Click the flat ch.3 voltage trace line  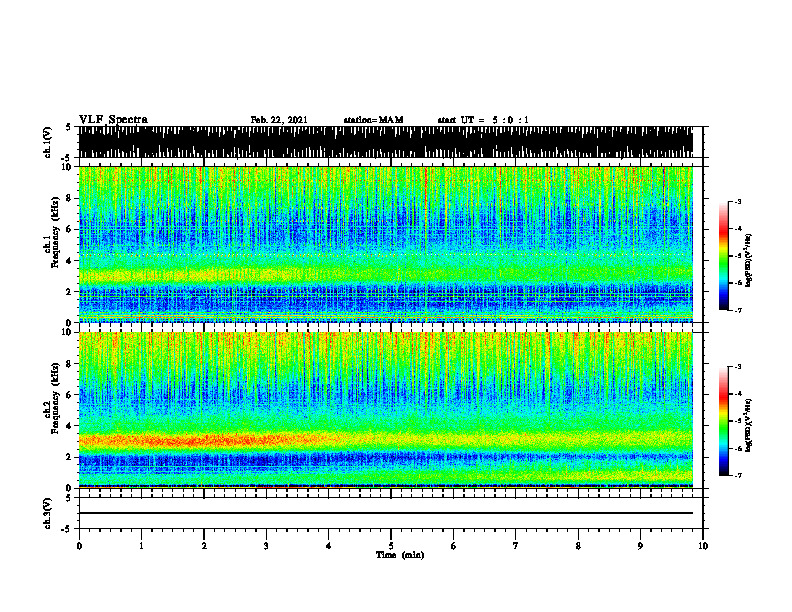[x=386, y=513]
